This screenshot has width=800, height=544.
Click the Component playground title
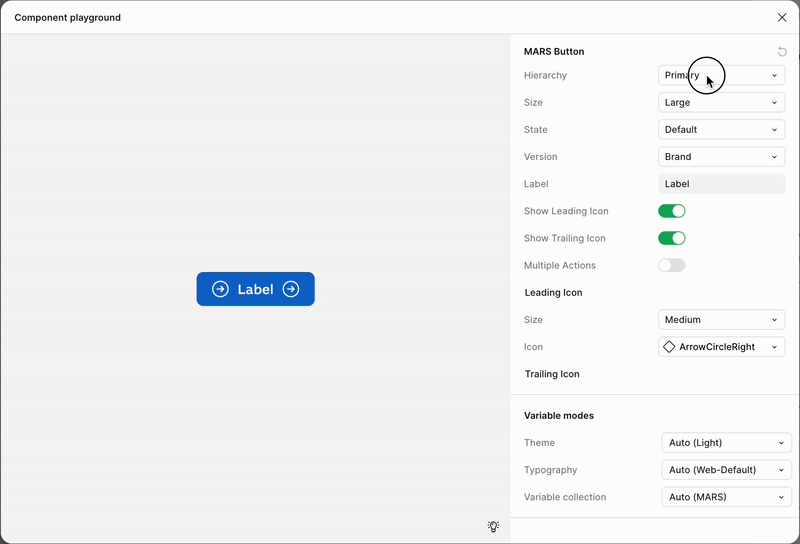point(67,17)
